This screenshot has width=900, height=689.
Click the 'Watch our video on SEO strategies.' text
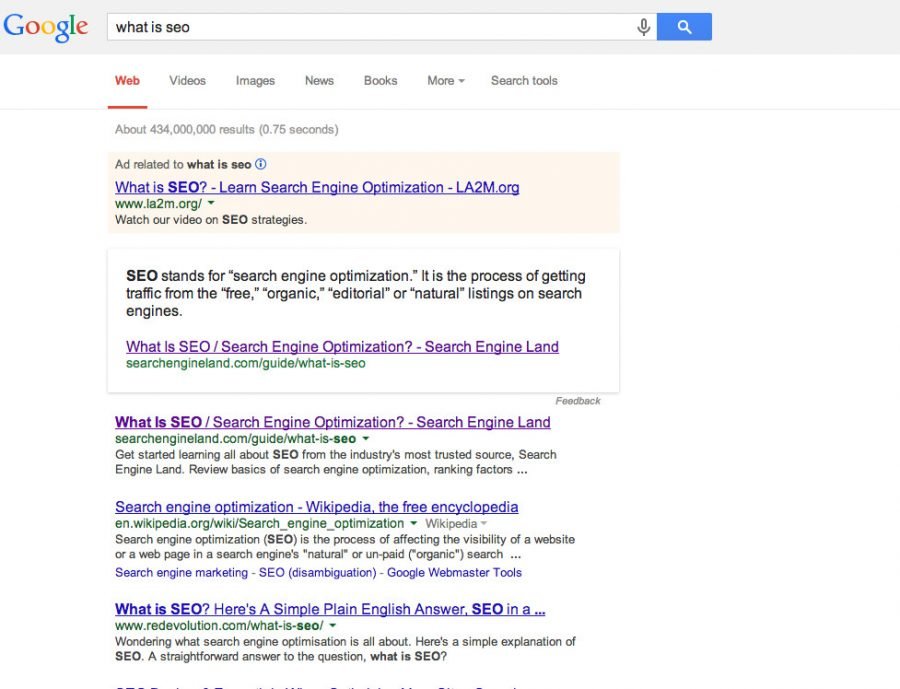[x=211, y=220]
